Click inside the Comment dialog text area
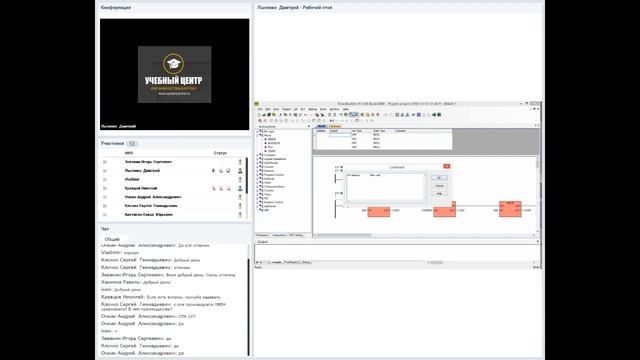Viewport: 640px width, 360px height. [x=385, y=187]
